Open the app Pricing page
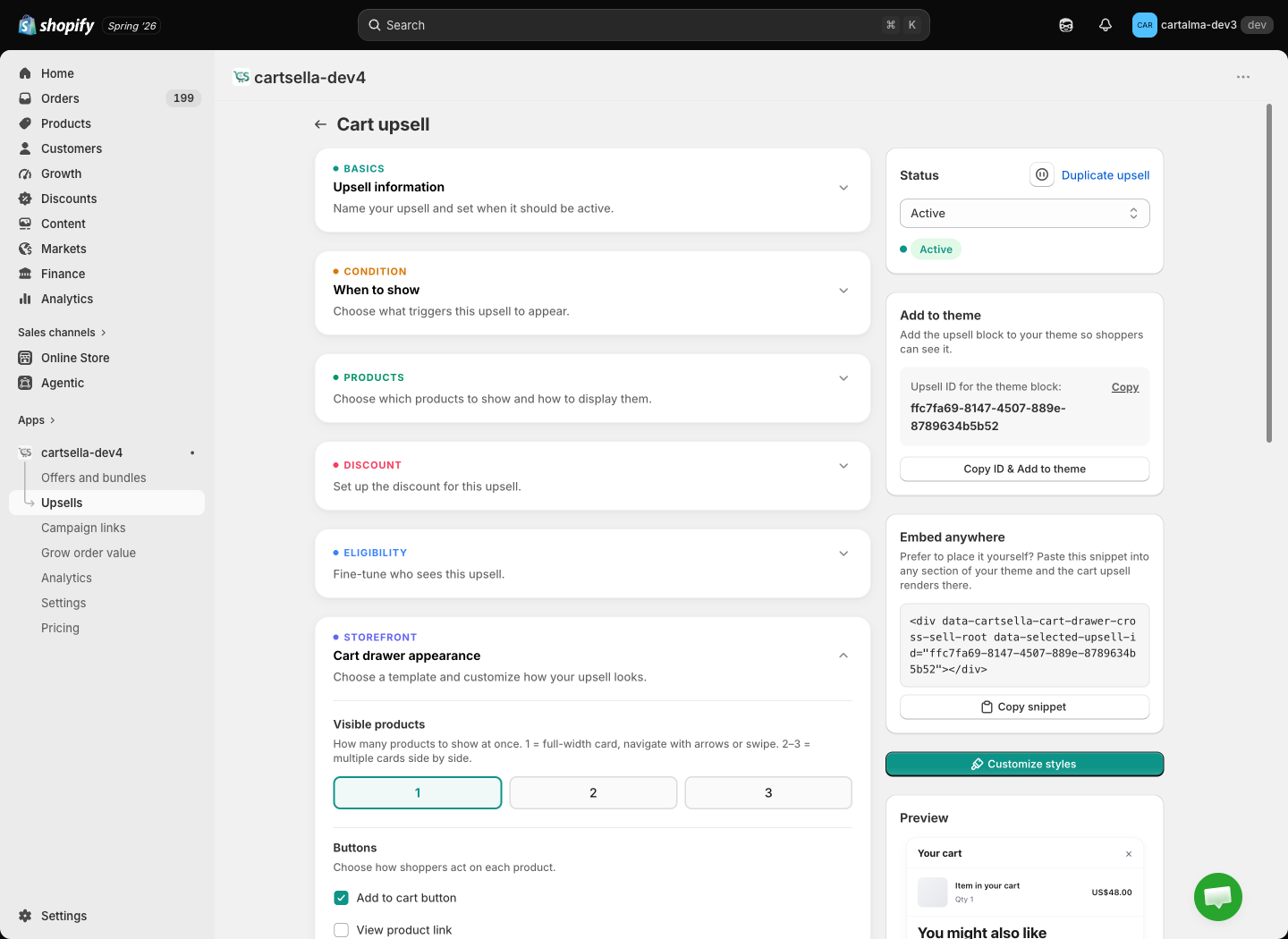Image resolution: width=1288 pixels, height=939 pixels. coord(60,628)
